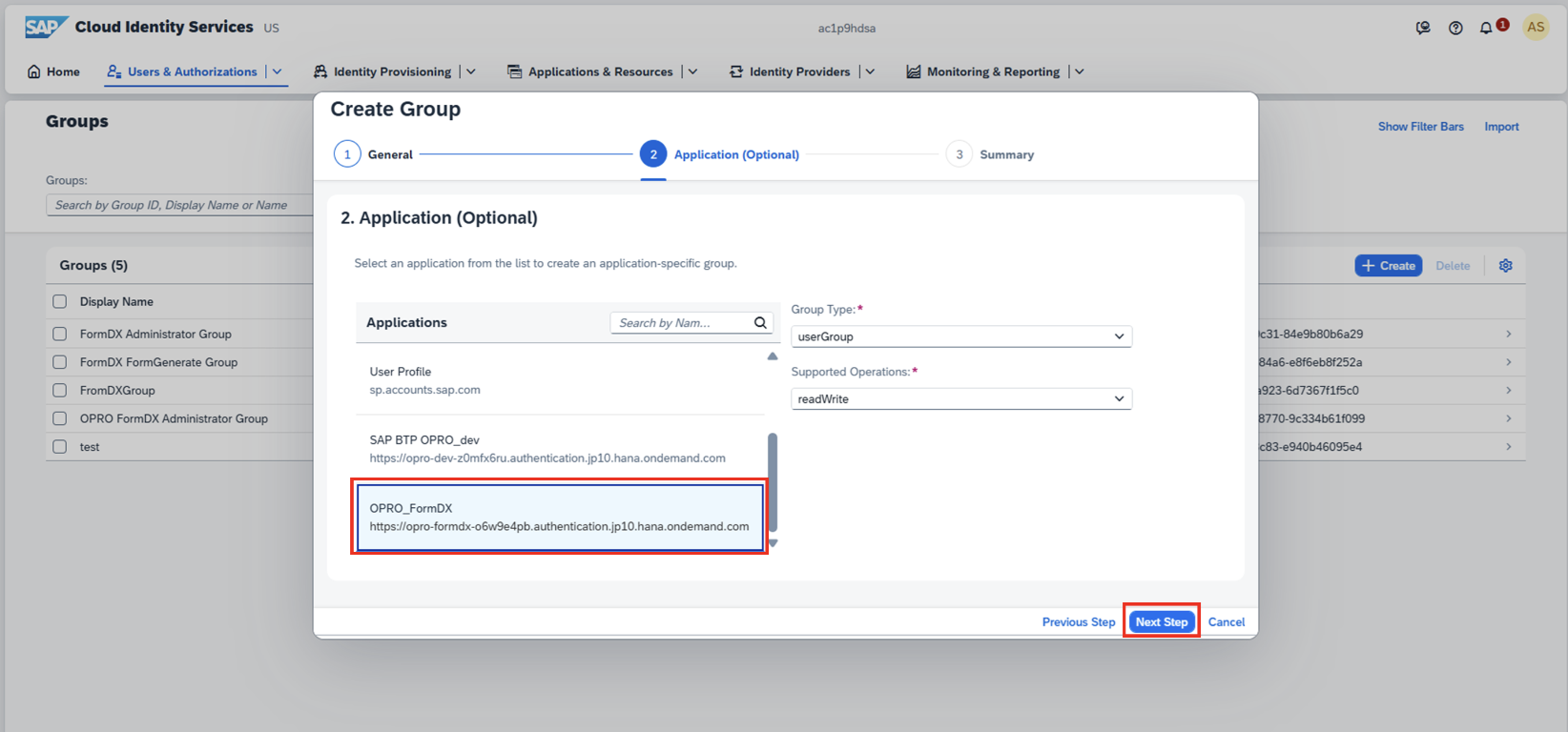Open the notifications bell icon
The image size is (1568, 732).
coord(1485,28)
